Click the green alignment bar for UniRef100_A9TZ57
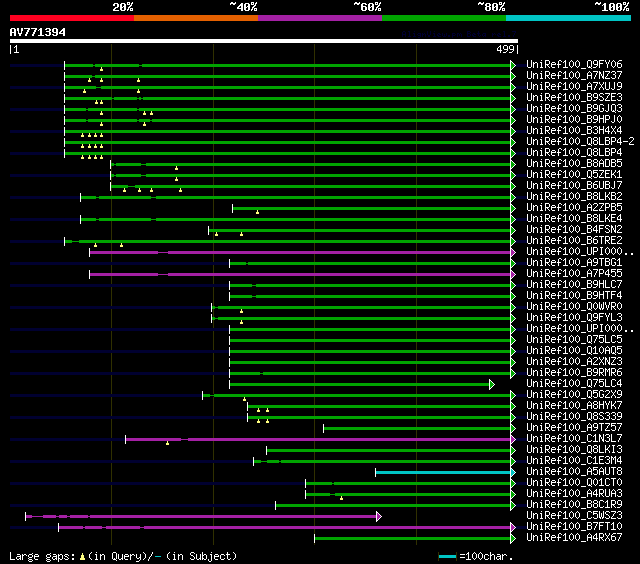This screenshot has height=564, width=640. tap(417, 429)
